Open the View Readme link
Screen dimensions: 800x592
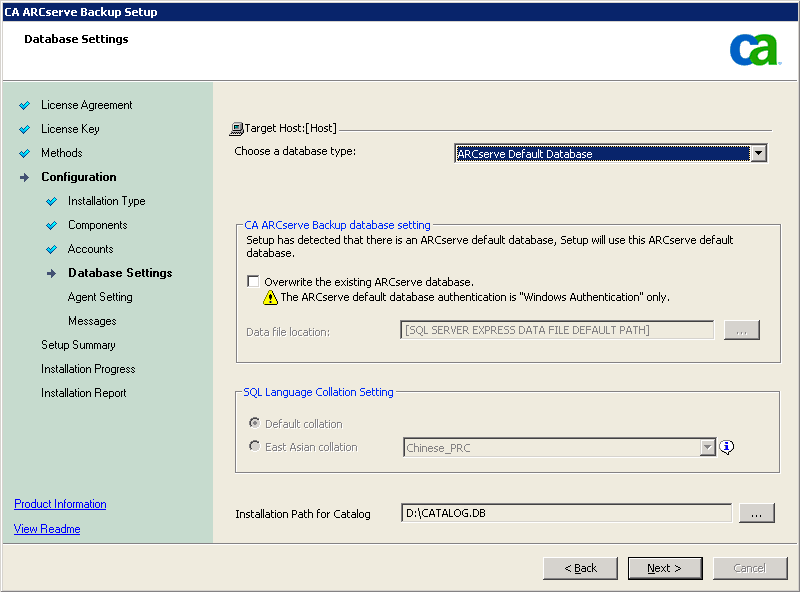(47, 529)
